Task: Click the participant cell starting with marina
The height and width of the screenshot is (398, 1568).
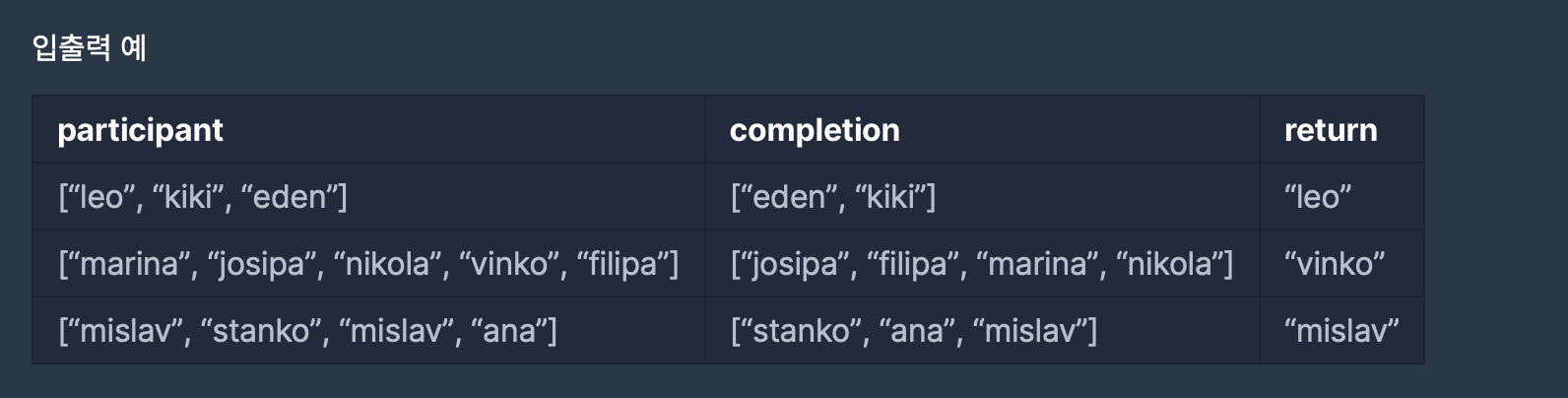Action: coord(369,263)
